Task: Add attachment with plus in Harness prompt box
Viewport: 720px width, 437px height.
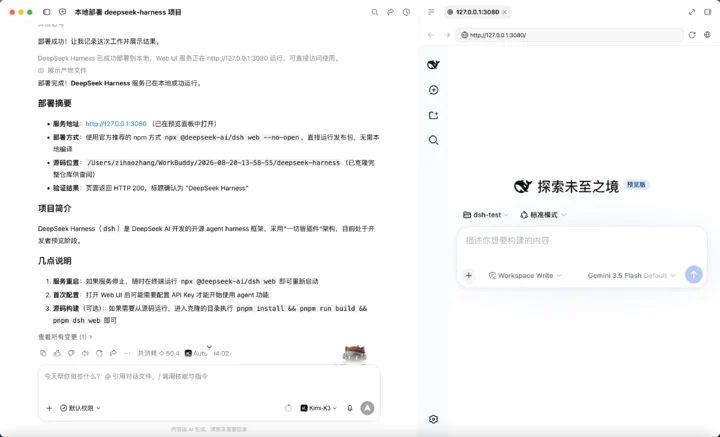Action: [468, 275]
